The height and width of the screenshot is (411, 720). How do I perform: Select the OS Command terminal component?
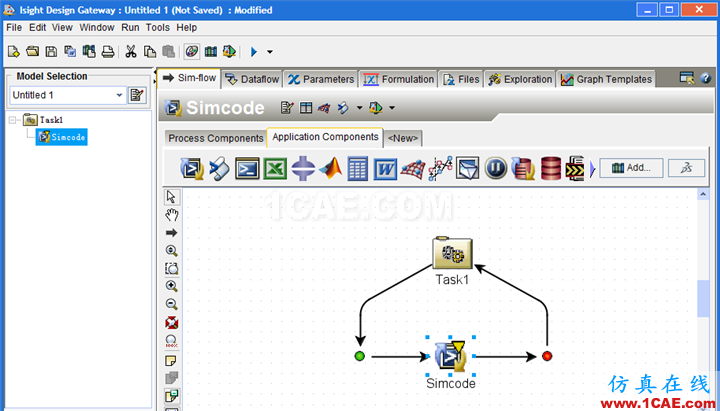247,169
